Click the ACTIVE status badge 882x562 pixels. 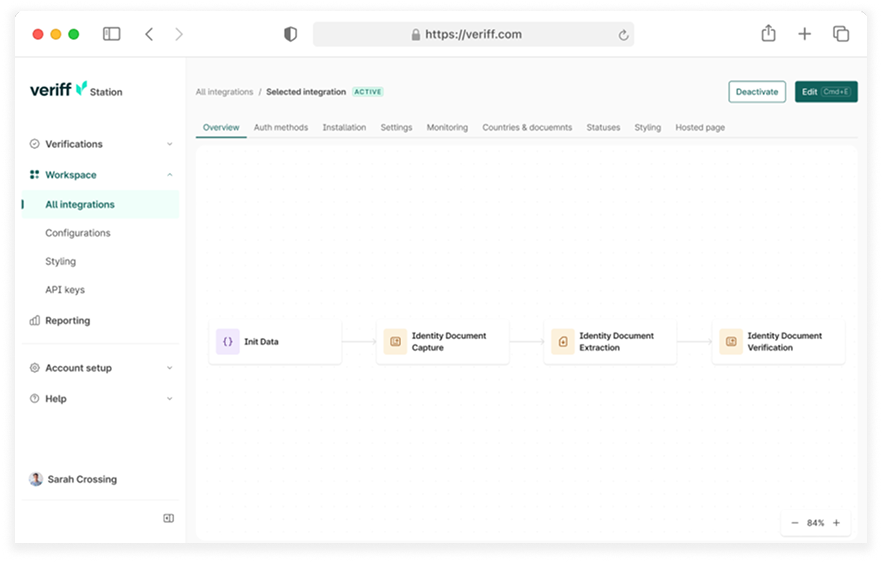368,92
